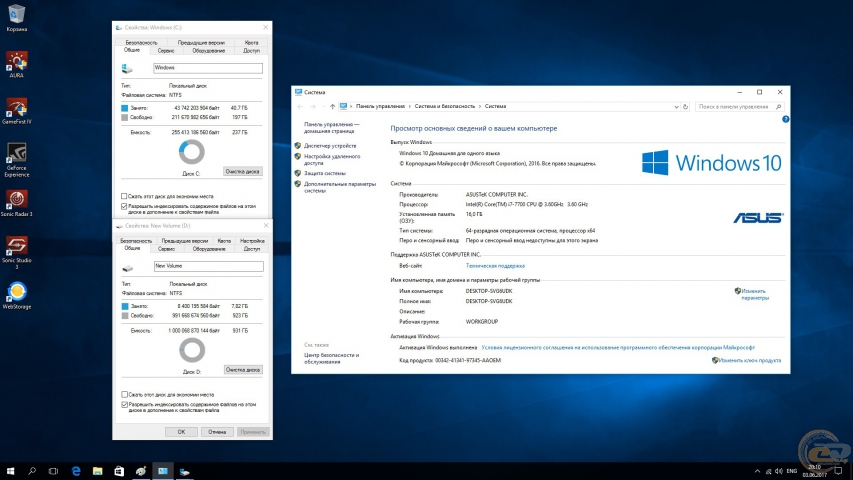Open the Sonic Studio 3 desktop shortcut

click(16, 253)
